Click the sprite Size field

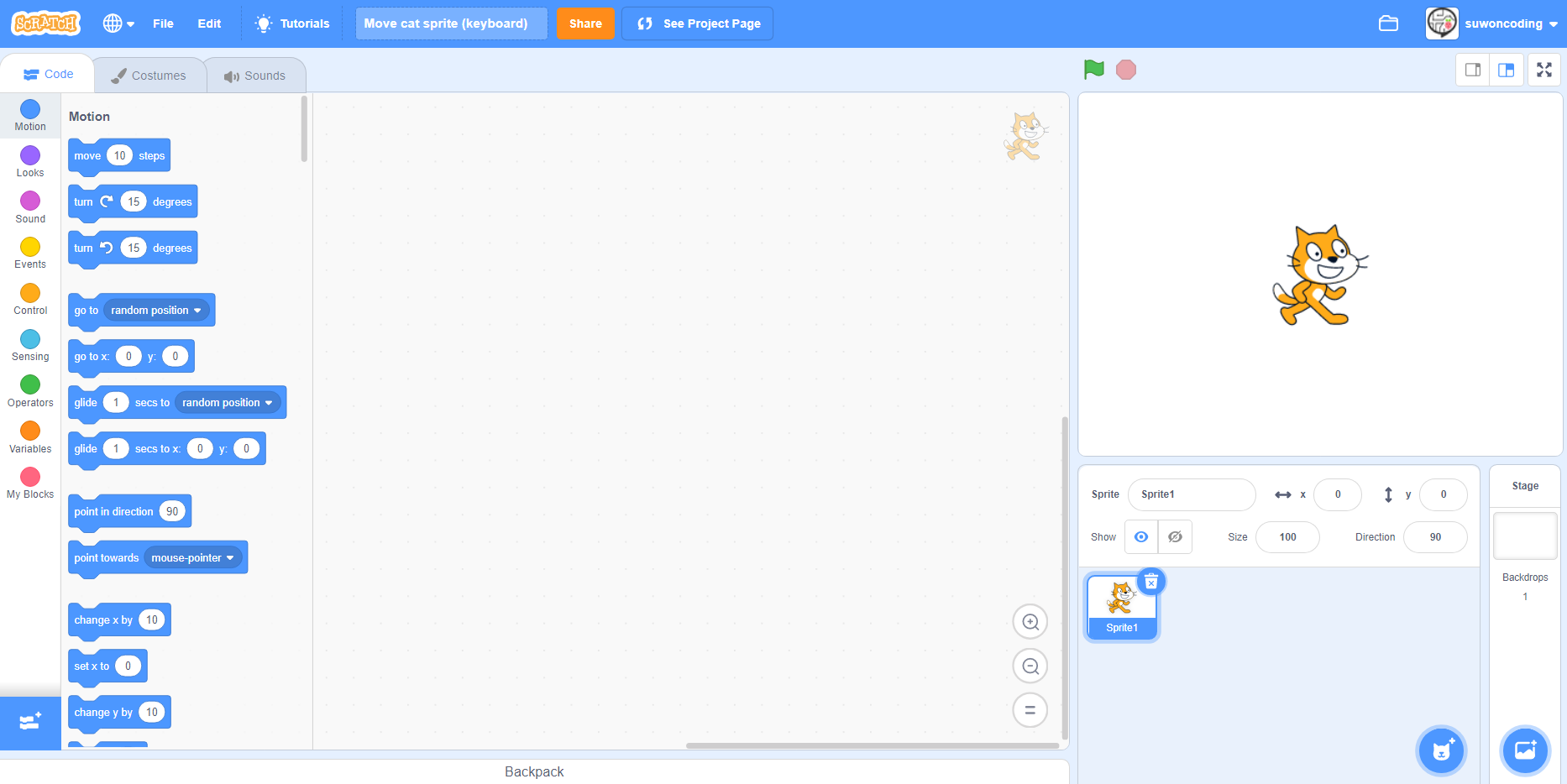[1287, 537]
